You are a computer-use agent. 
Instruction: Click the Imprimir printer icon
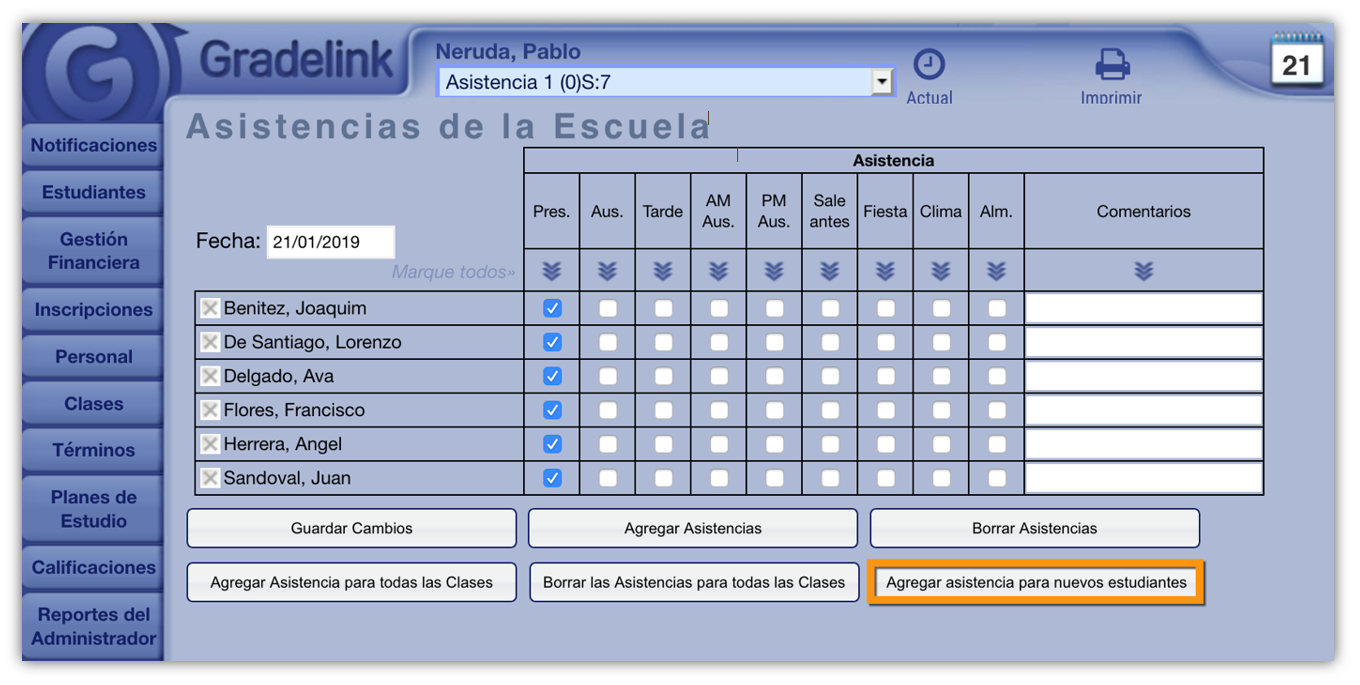1111,65
